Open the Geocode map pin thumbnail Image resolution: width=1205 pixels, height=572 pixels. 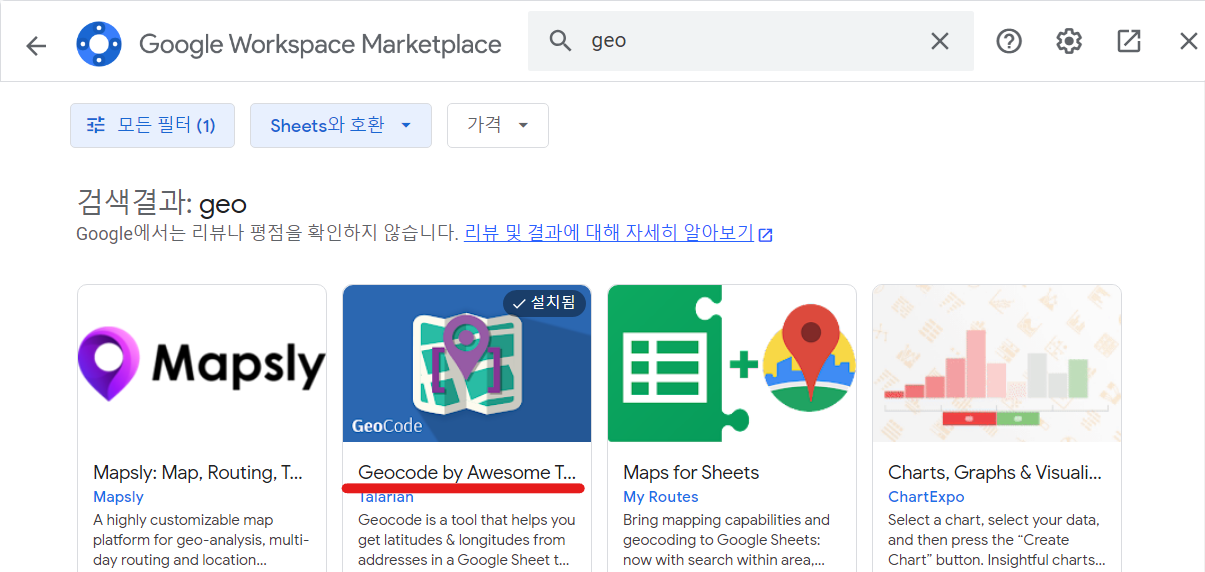pyautogui.click(x=467, y=364)
